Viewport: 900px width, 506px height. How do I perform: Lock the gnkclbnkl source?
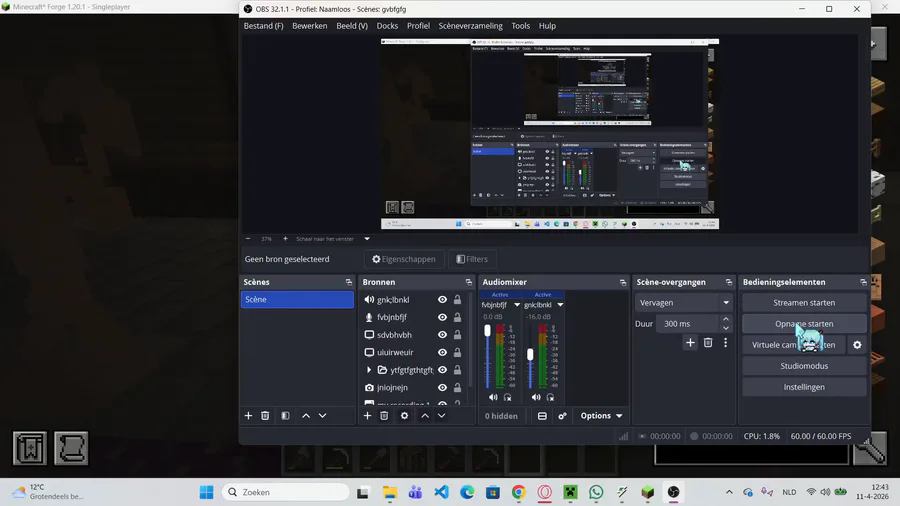pyautogui.click(x=457, y=299)
